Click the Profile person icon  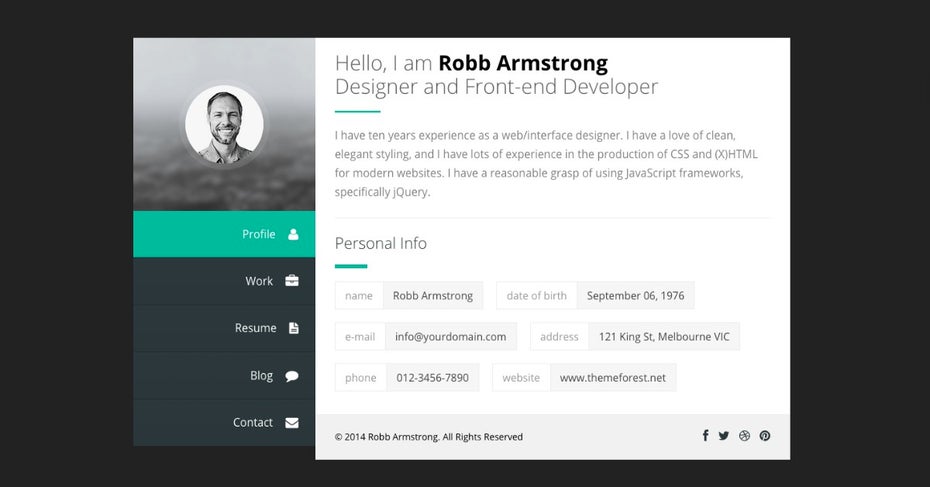(293, 234)
